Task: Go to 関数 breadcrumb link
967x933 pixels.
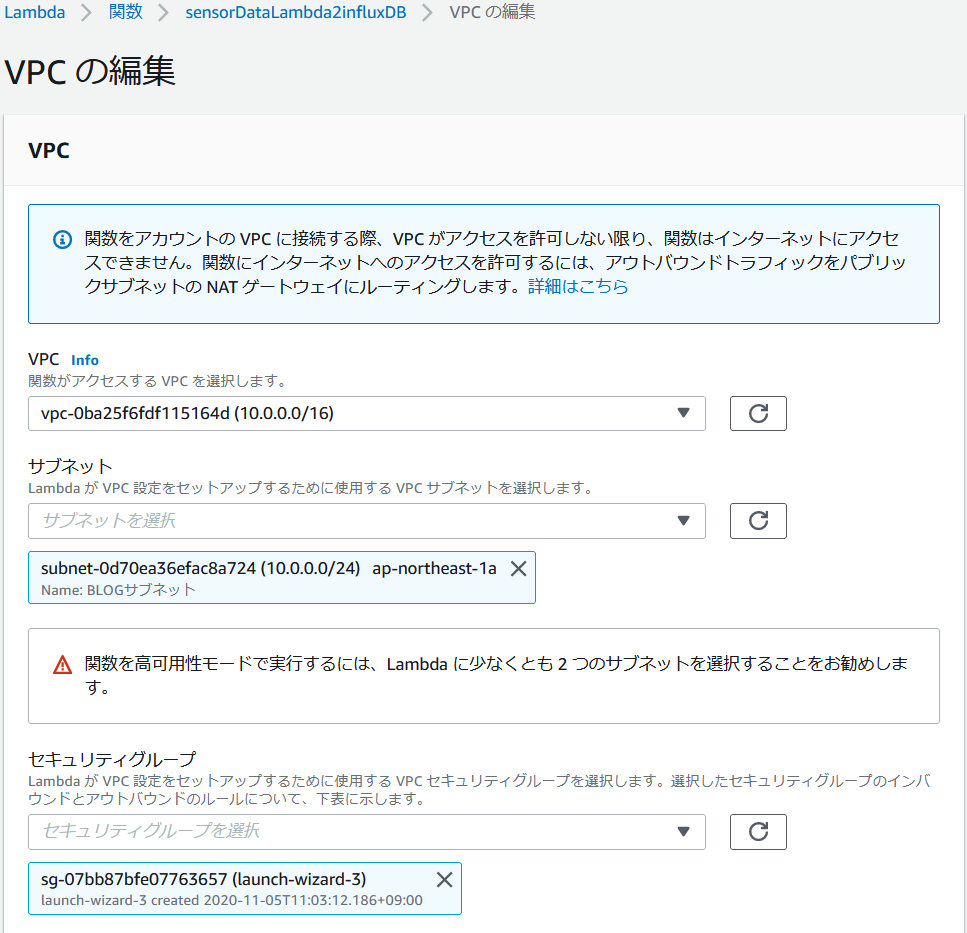Action: click(126, 12)
